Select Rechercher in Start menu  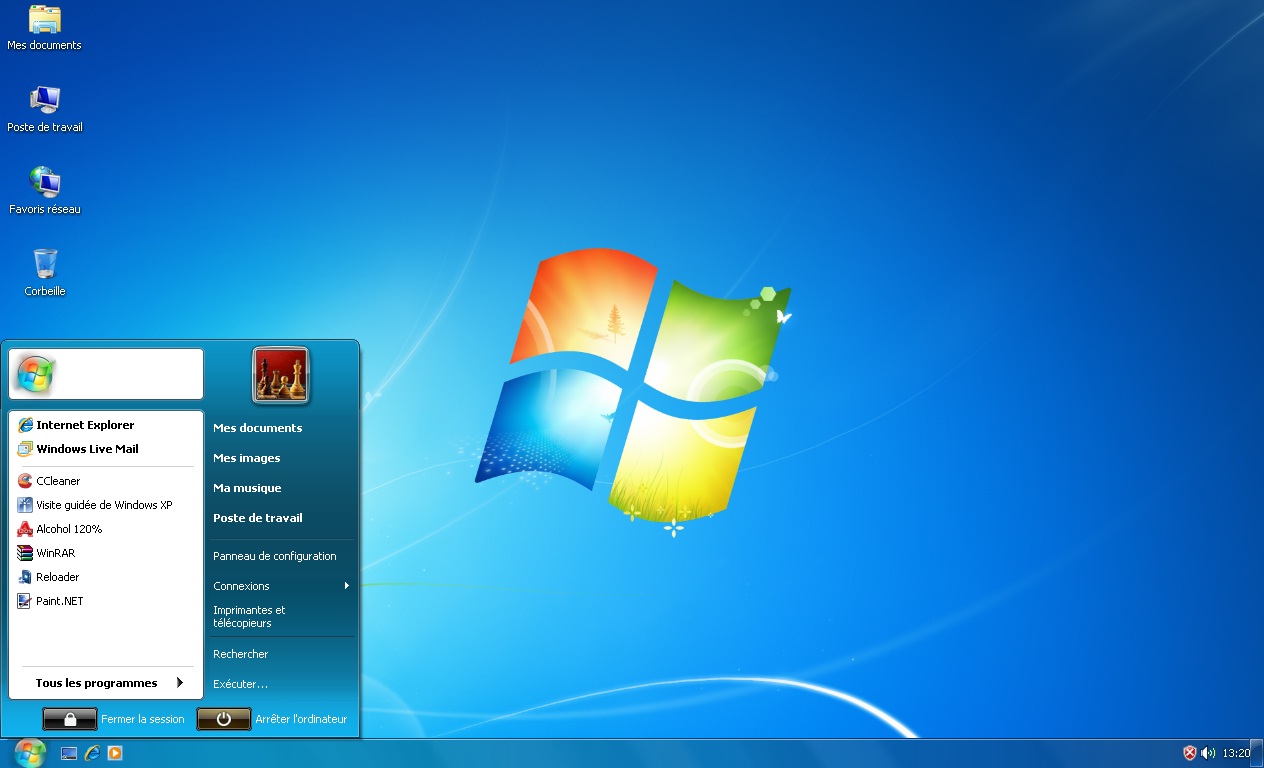240,654
